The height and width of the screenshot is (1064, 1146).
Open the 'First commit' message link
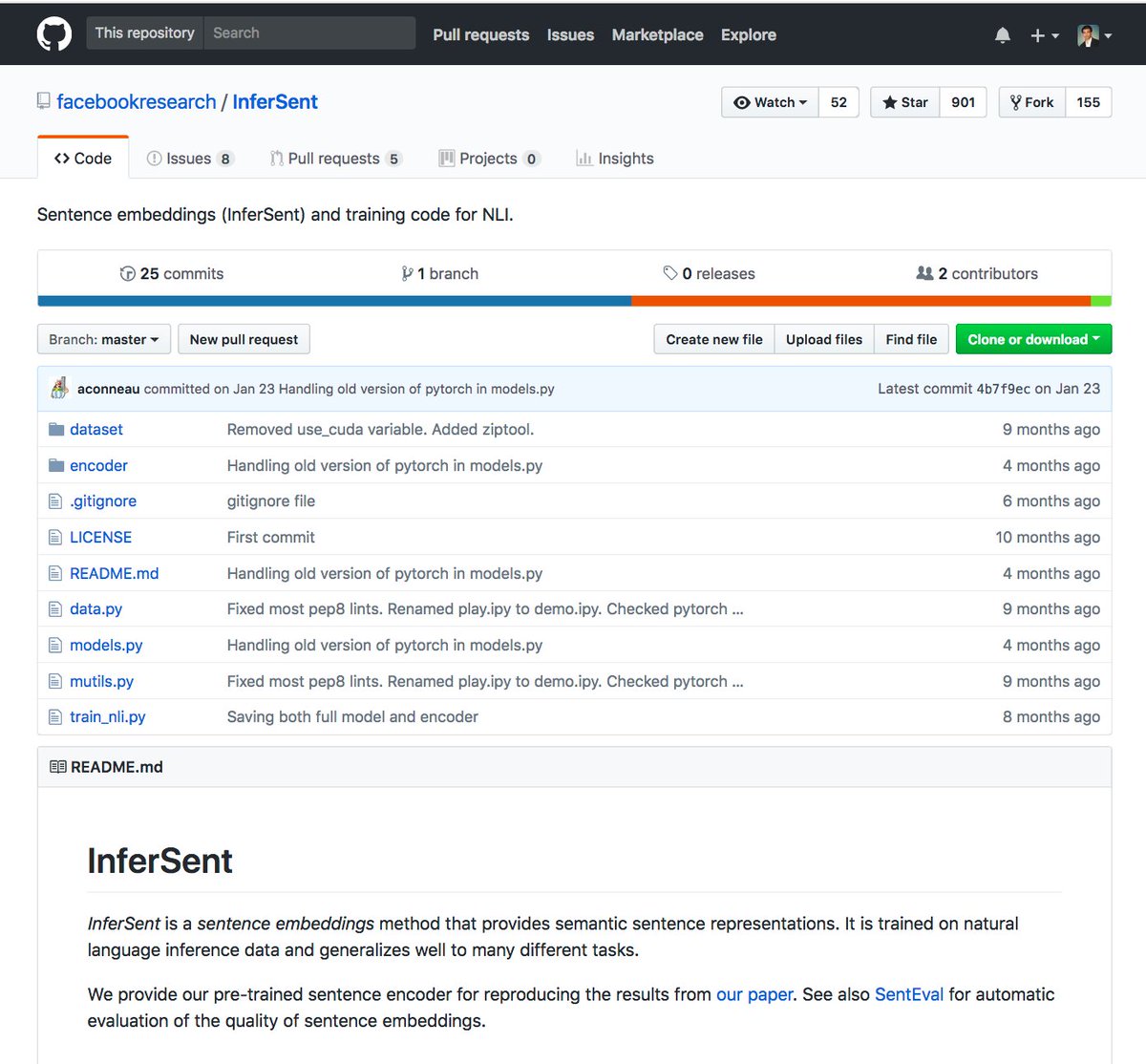(271, 538)
